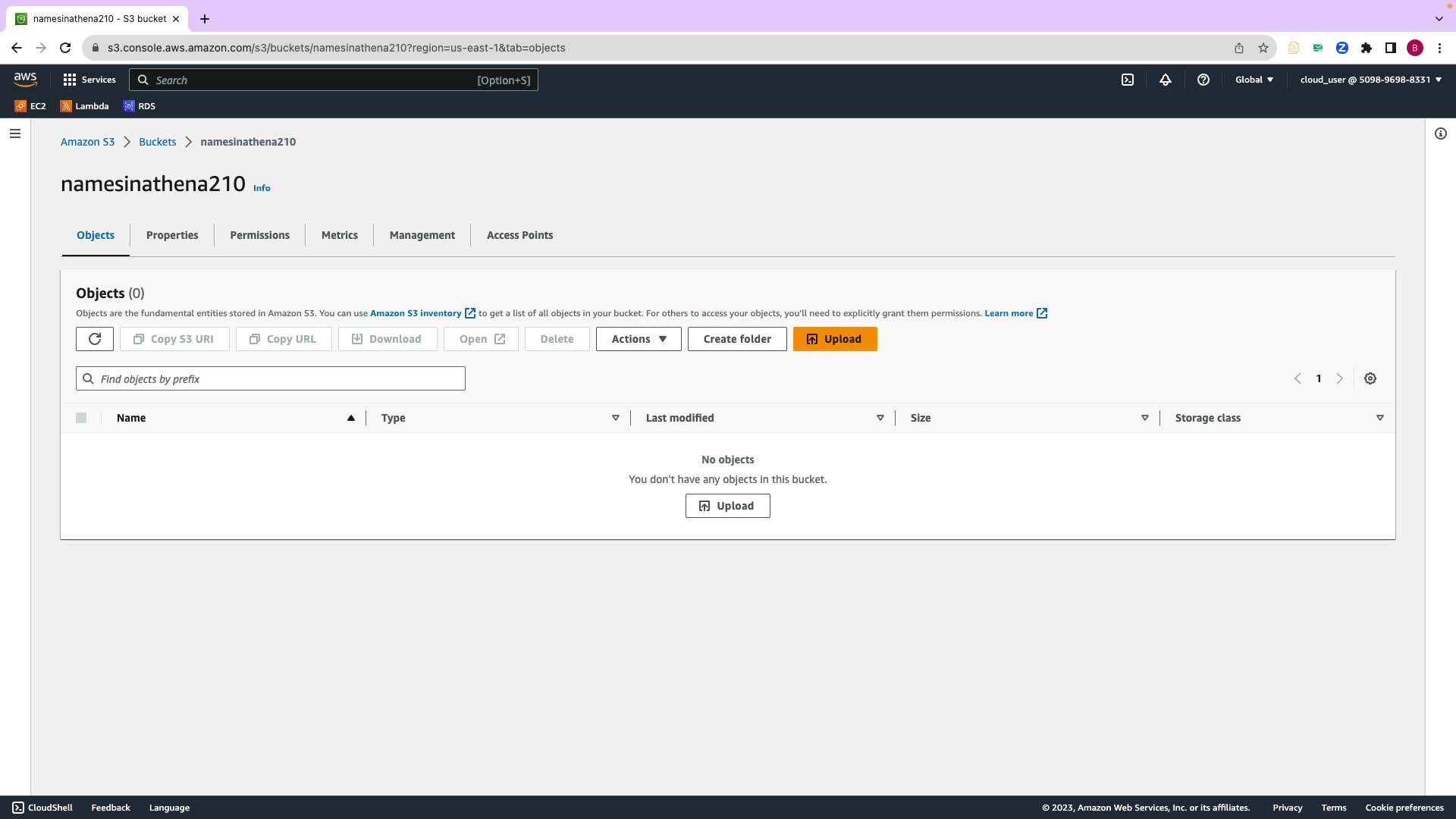Expand the cloud_user account menu
This screenshot has height=819, width=1456.
tap(1370, 80)
